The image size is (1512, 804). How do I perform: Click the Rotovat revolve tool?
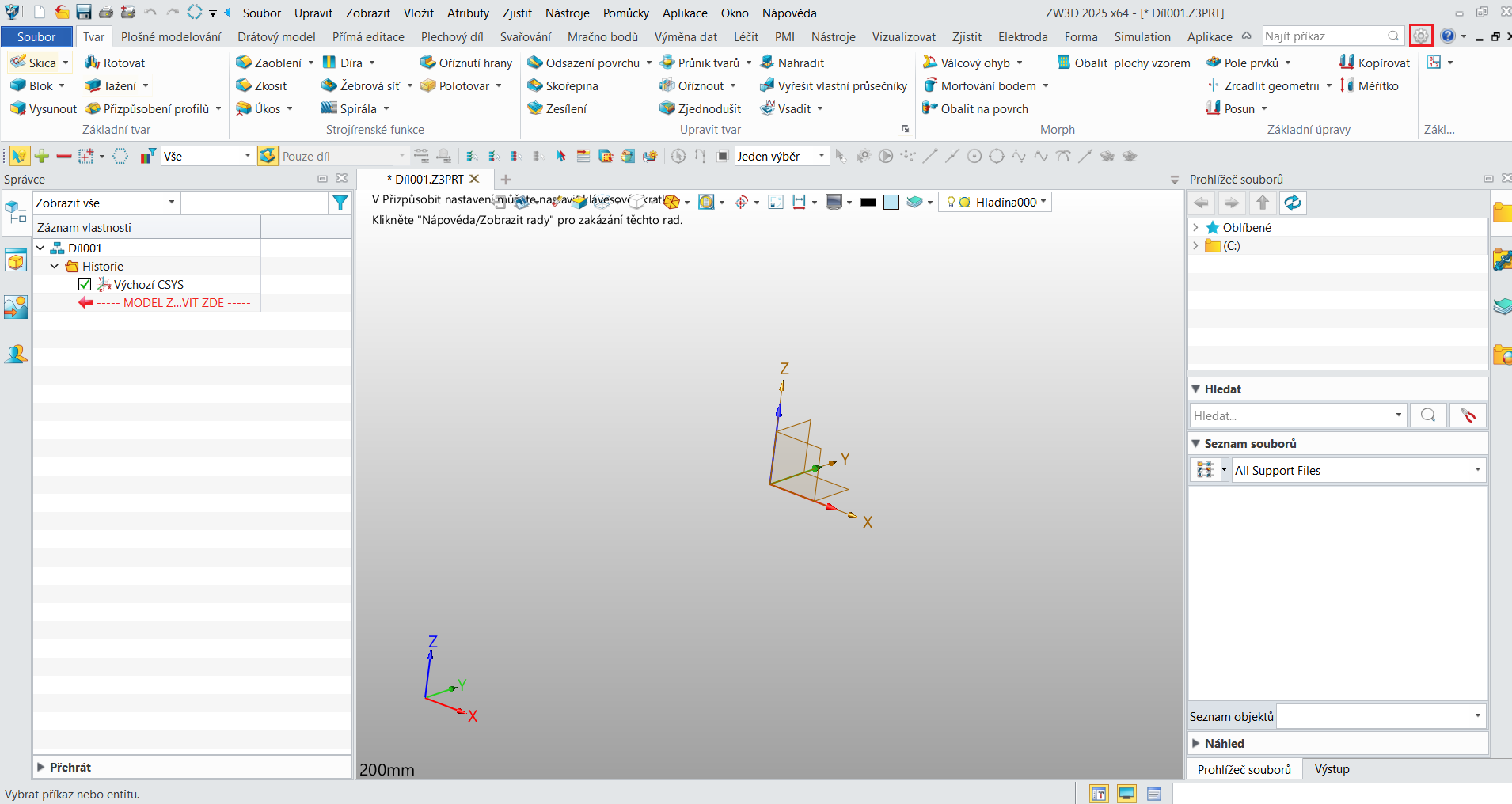115,63
